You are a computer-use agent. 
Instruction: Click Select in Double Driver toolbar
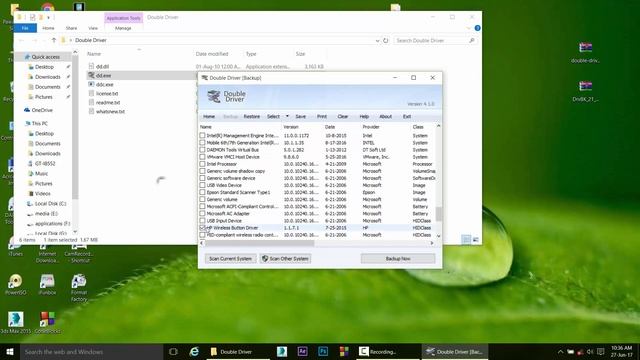273,117
